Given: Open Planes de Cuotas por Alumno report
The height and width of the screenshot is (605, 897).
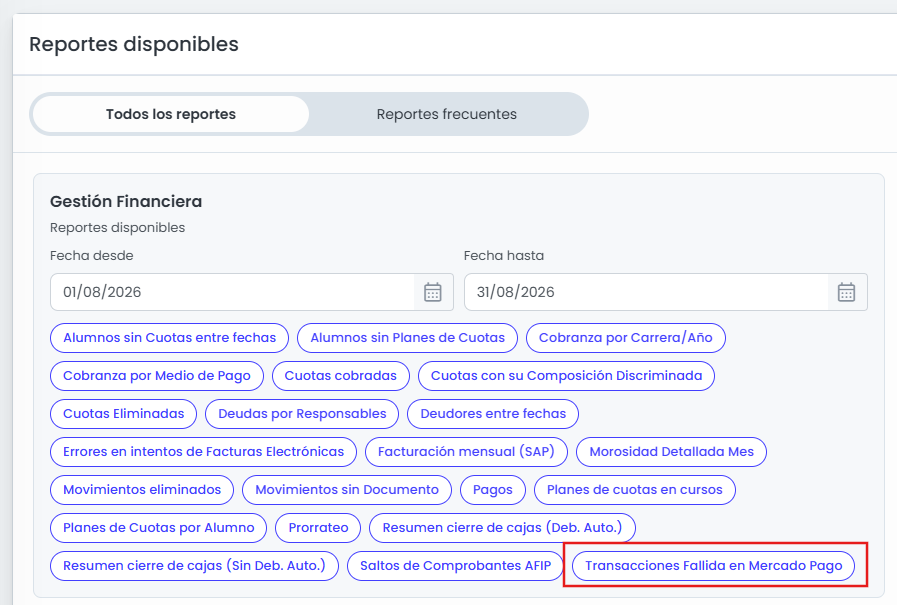Looking at the screenshot, I should point(158,528).
